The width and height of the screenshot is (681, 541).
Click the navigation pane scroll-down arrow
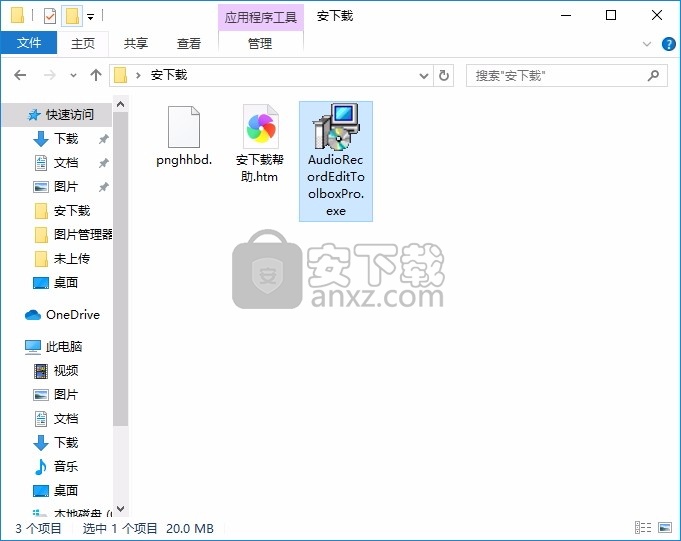(x=121, y=508)
